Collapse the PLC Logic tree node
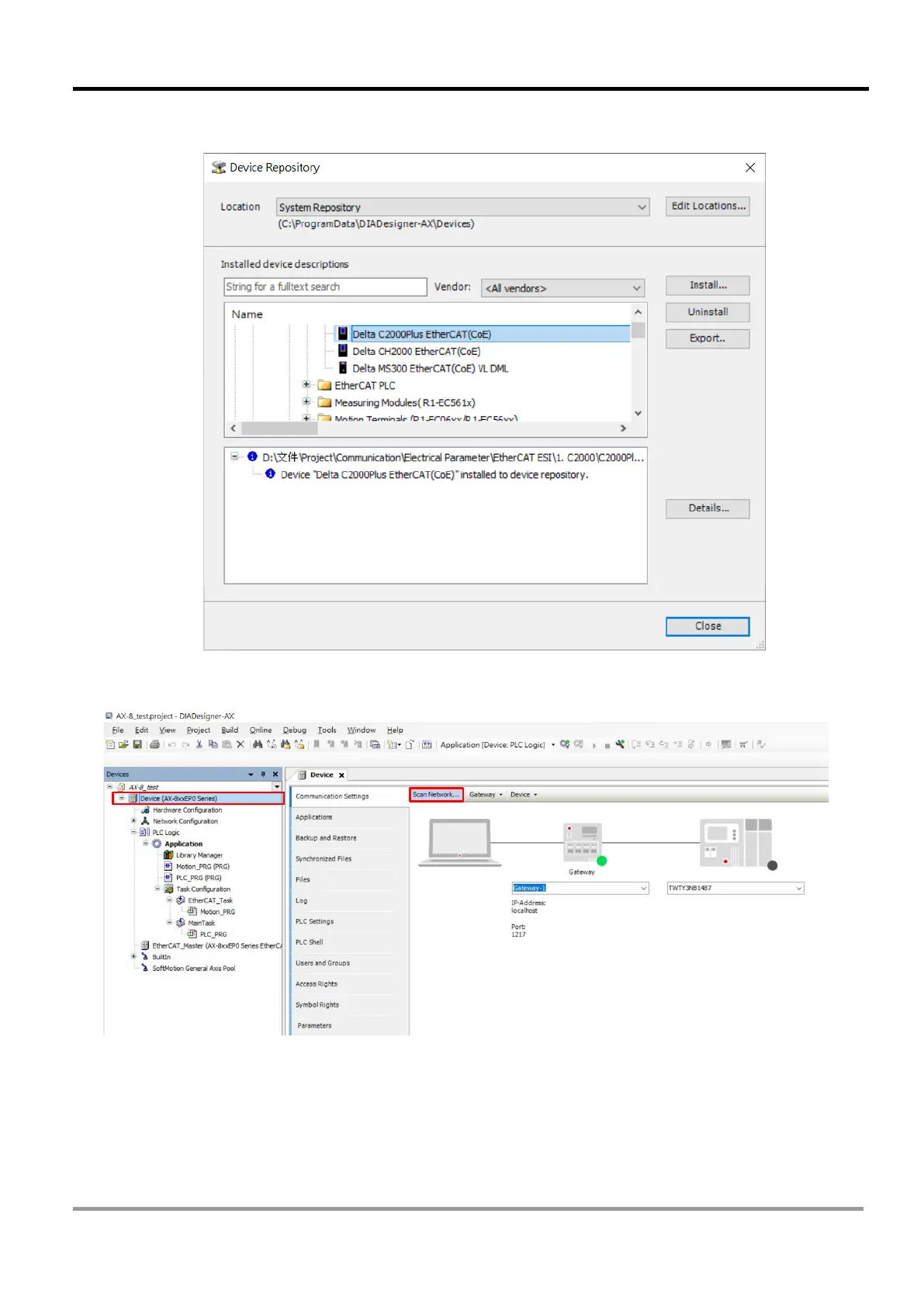 pos(133,832)
